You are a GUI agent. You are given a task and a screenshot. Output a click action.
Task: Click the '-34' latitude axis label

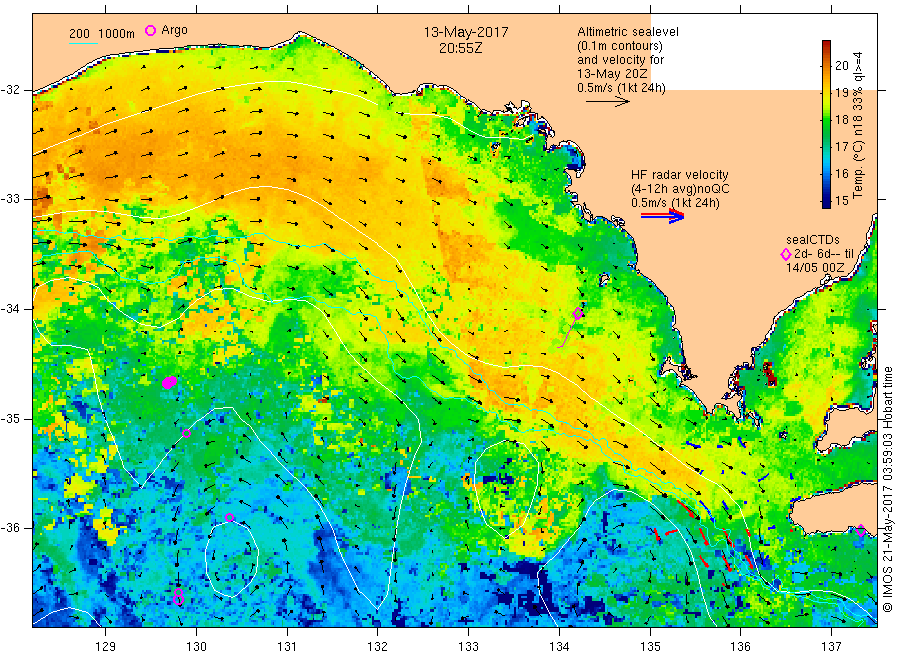point(10,309)
